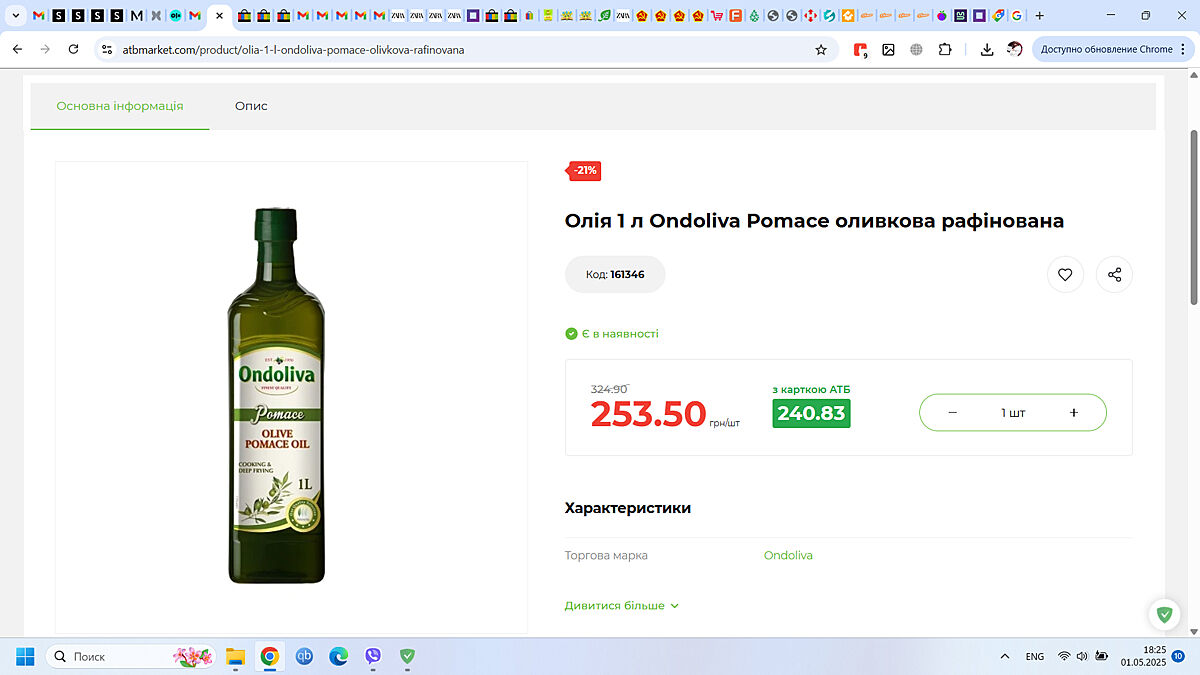Open File Explorer in the taskbar

pos(235,656)
